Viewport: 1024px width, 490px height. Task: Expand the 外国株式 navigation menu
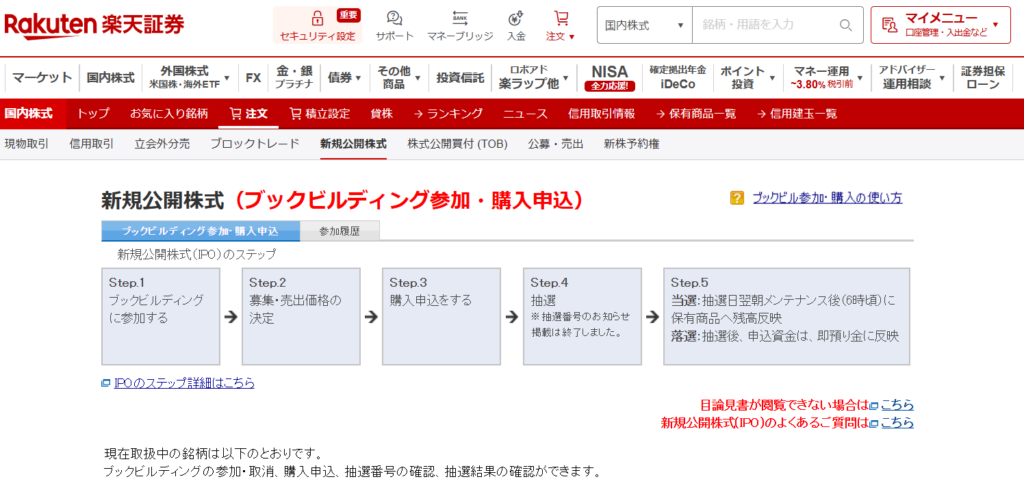click(189, 77)
